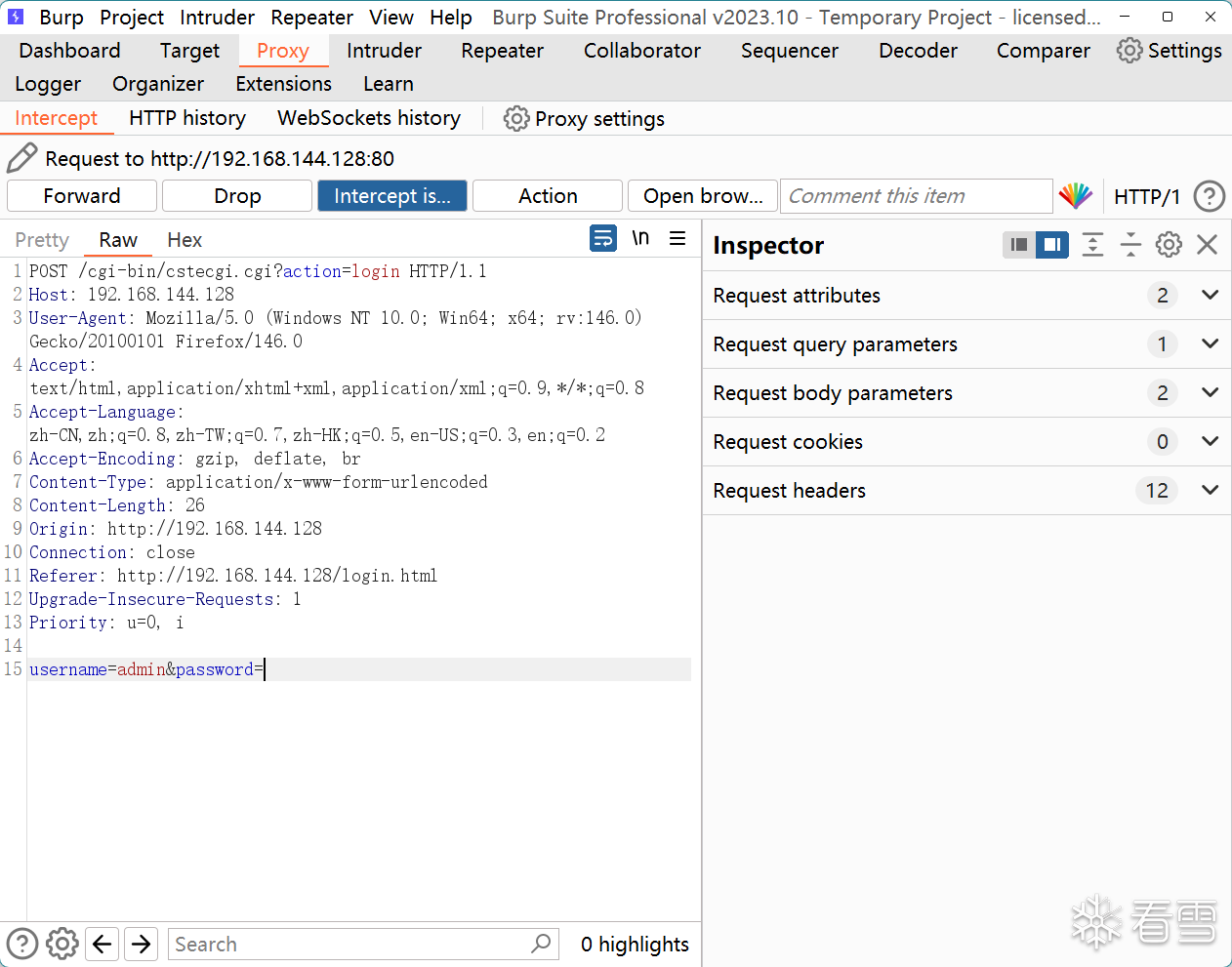The image size is (1232, 967).
Task: Click the Content-Length: 26 header line
Action: click(117, 505)
